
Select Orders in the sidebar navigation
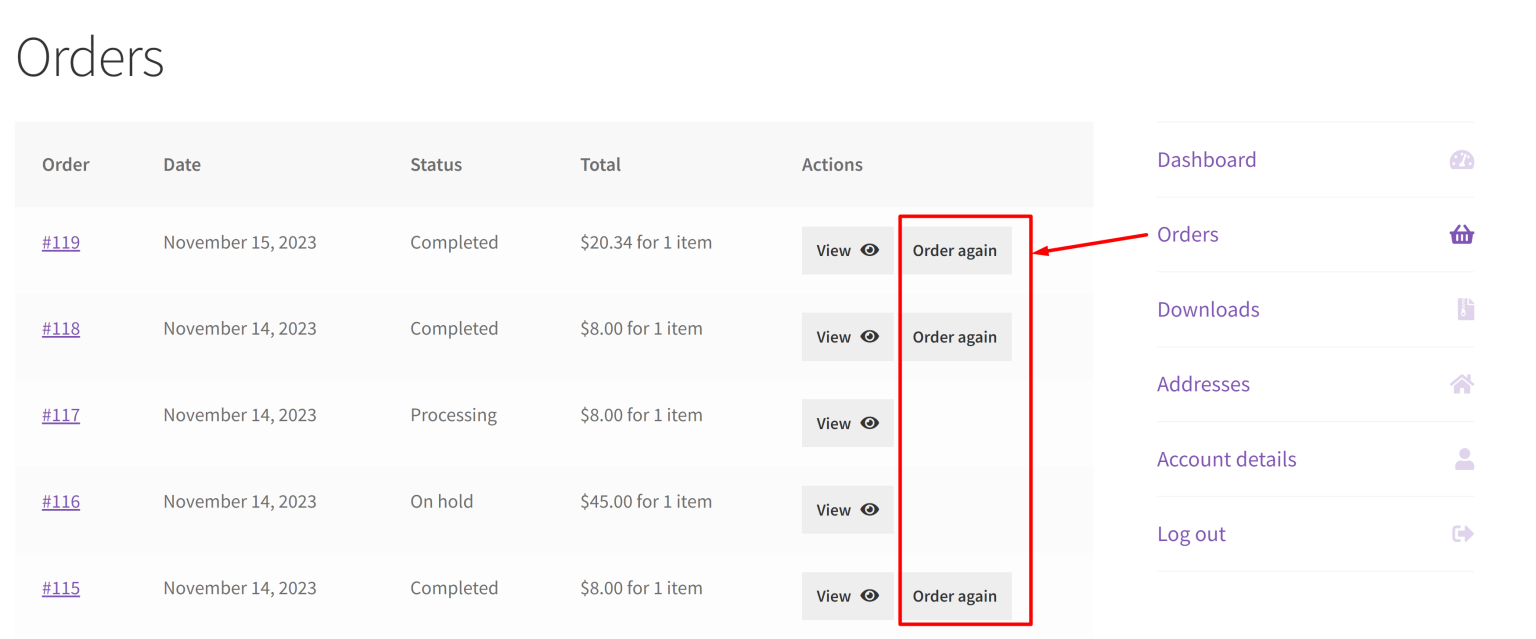(1187, 234)
